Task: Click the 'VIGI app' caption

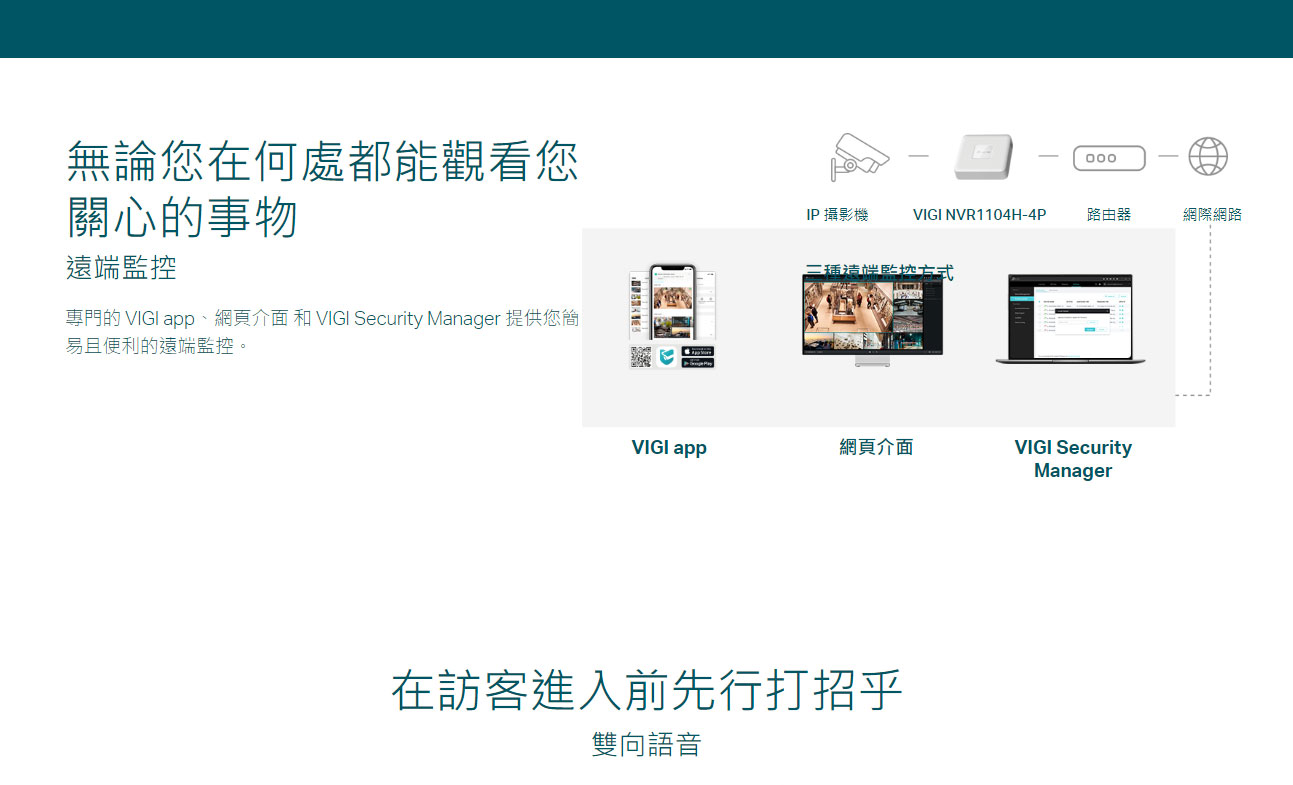Action: (669, 448)
